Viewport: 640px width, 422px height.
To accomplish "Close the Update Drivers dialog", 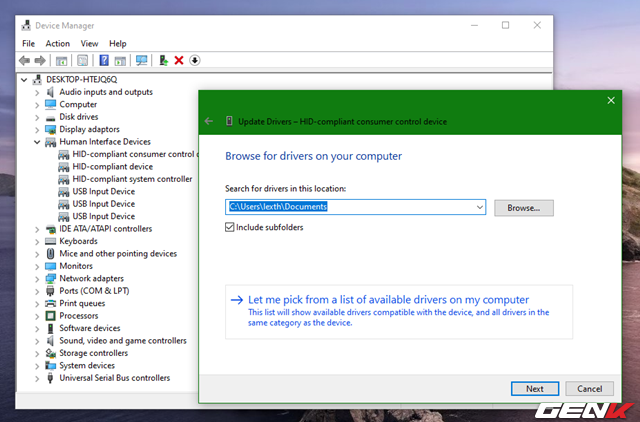I will pyautogui.click(x=611, y=100).
